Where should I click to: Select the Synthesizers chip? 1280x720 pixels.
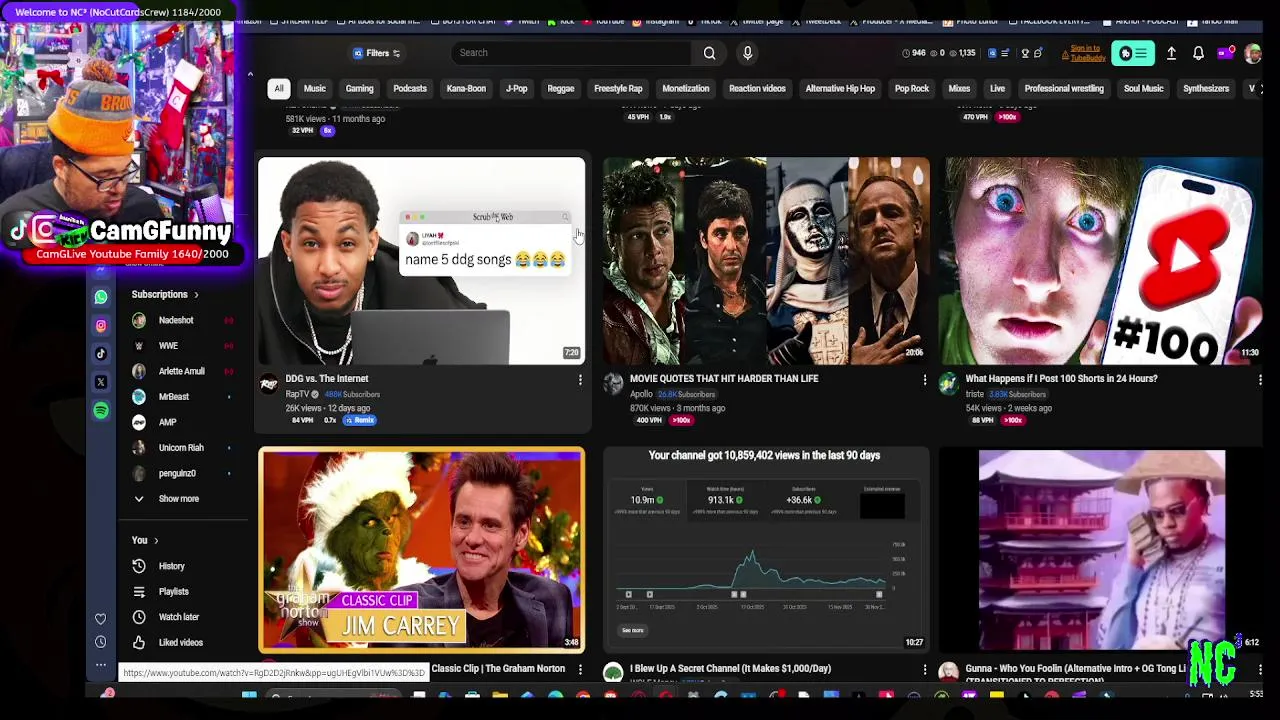pos(1206,89)
